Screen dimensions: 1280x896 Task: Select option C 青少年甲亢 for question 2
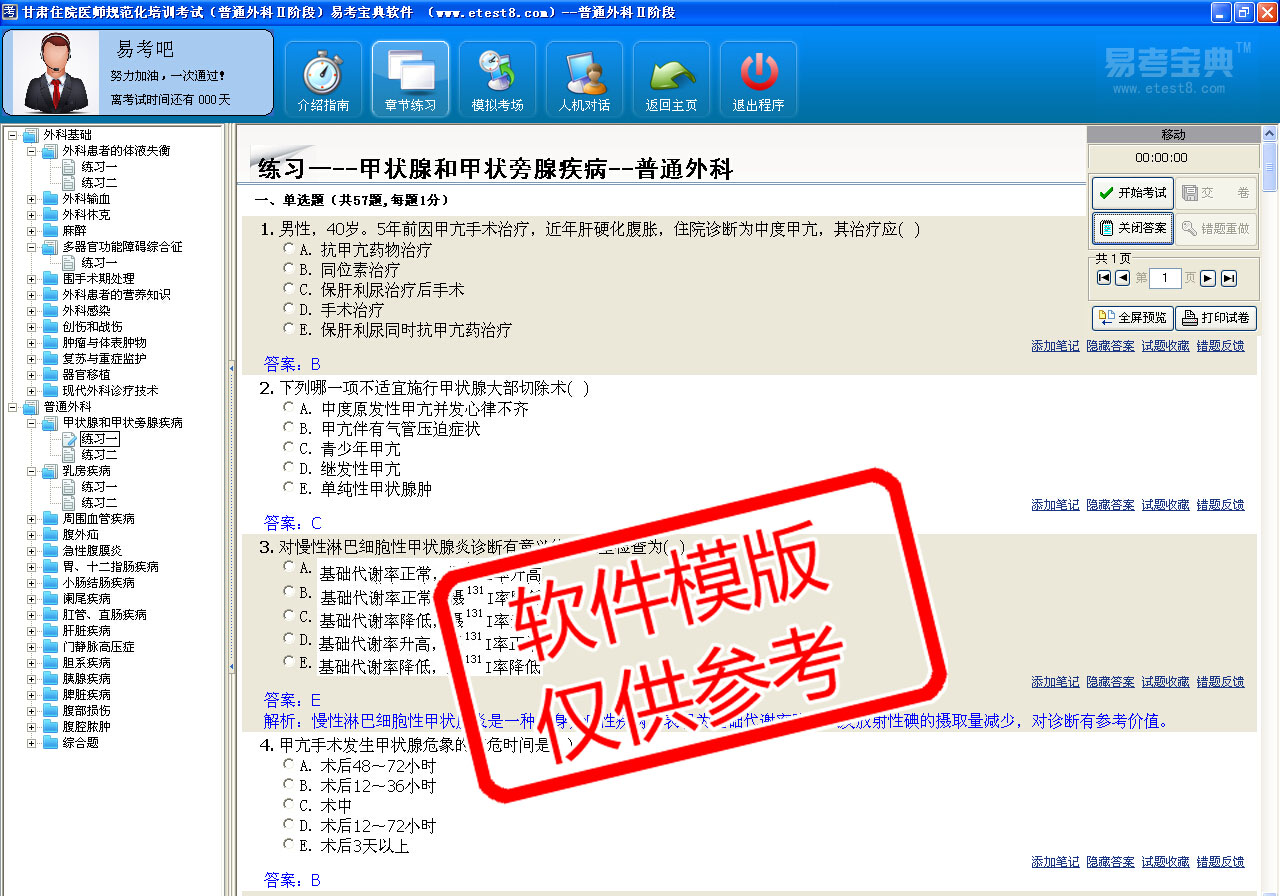pos(289,448)
